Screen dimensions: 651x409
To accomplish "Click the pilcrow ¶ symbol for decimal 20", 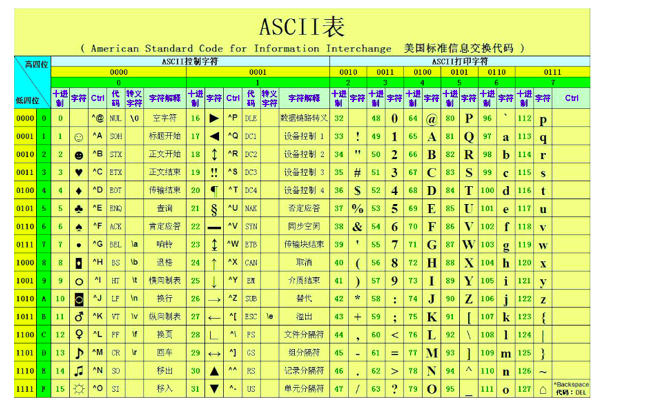I will (214, 191).
